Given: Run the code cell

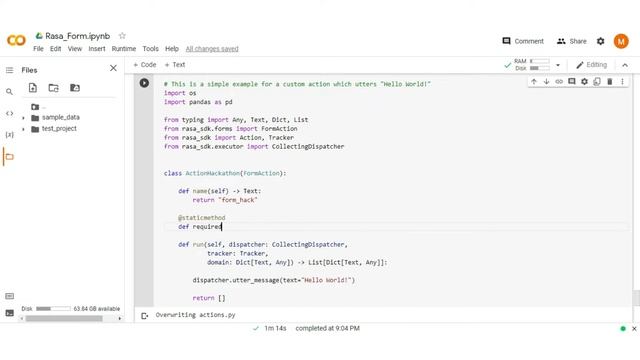Looking at the screenshot, I should [144, 83].
